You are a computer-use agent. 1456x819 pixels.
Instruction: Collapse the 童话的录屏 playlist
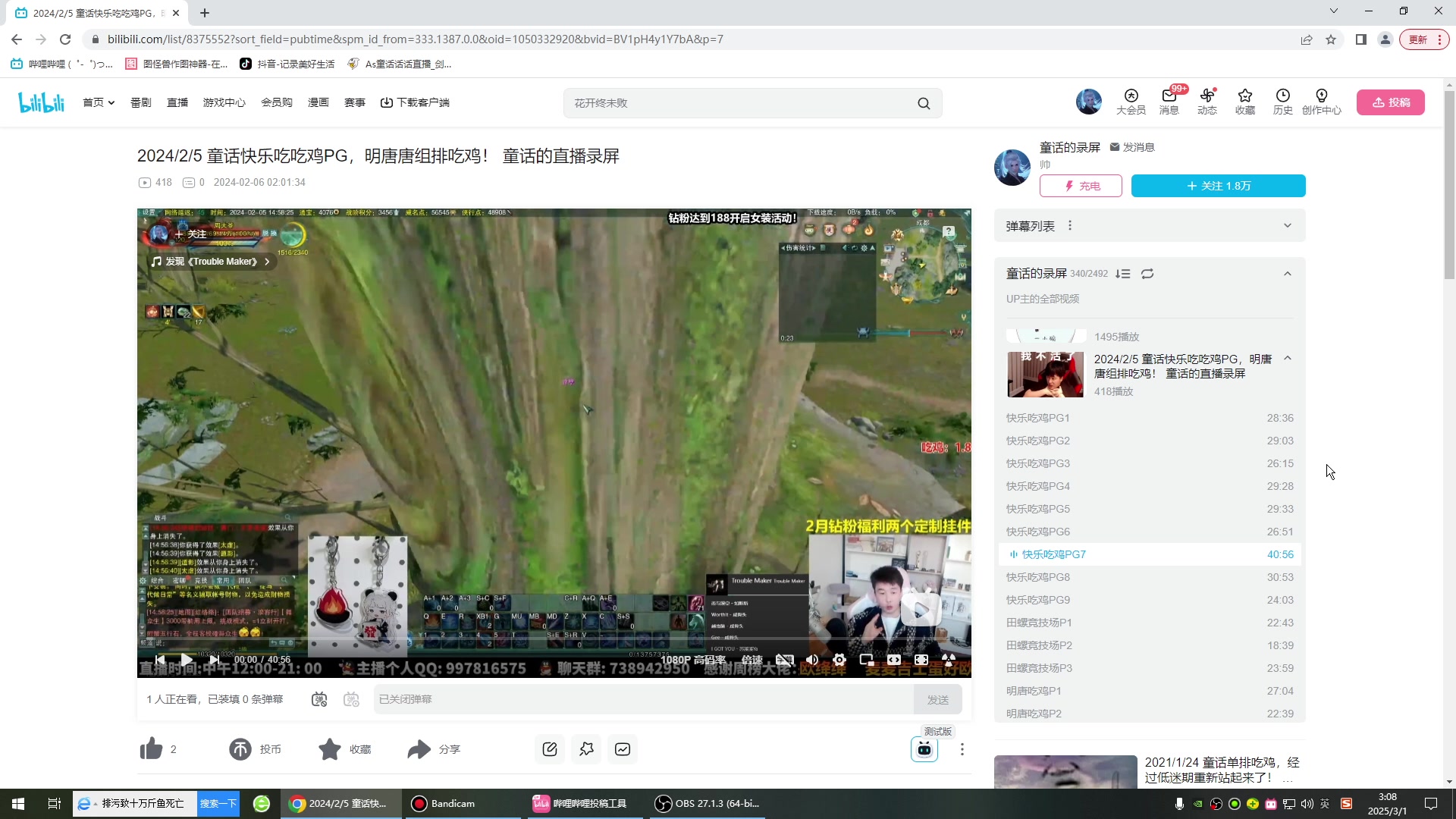1288,274
